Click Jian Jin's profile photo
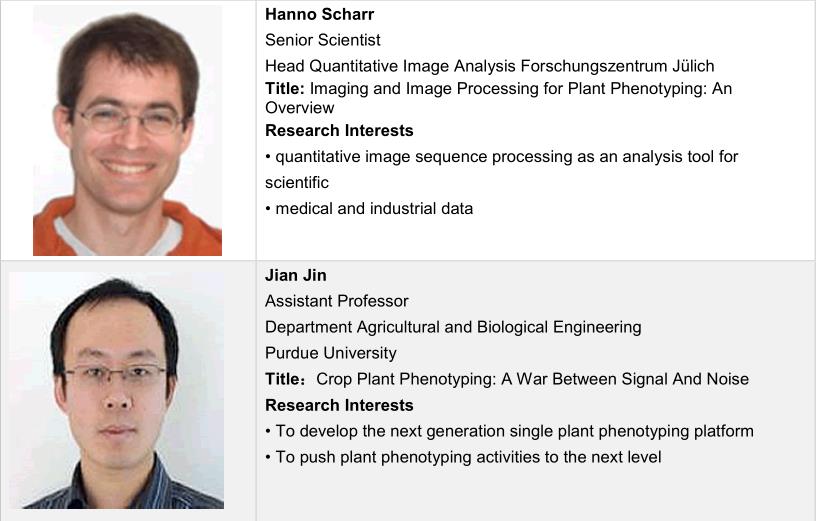This screenshot has height=521, width=817. pos(116,390)
